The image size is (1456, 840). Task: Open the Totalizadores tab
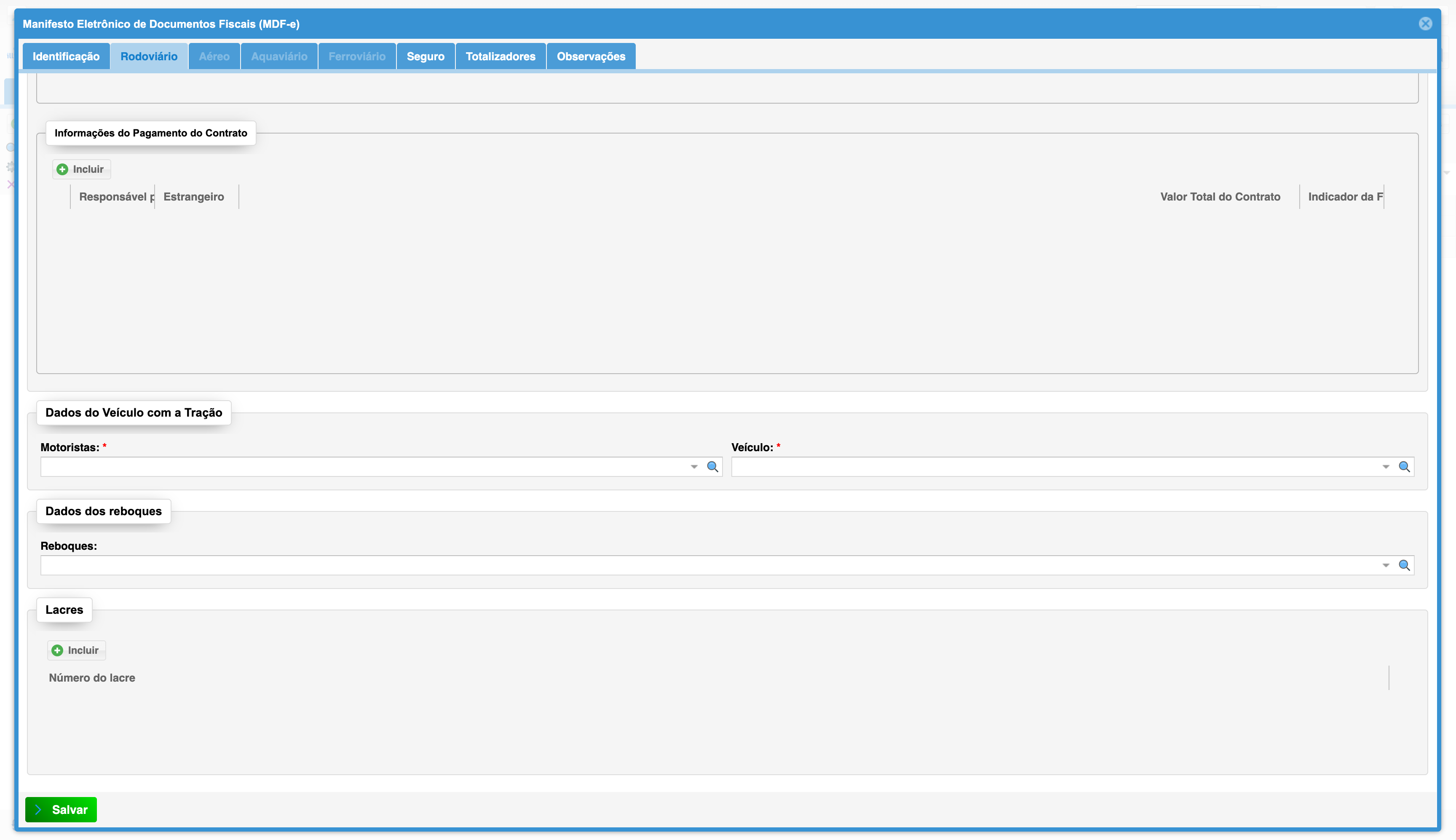click(x=500, y=56)
